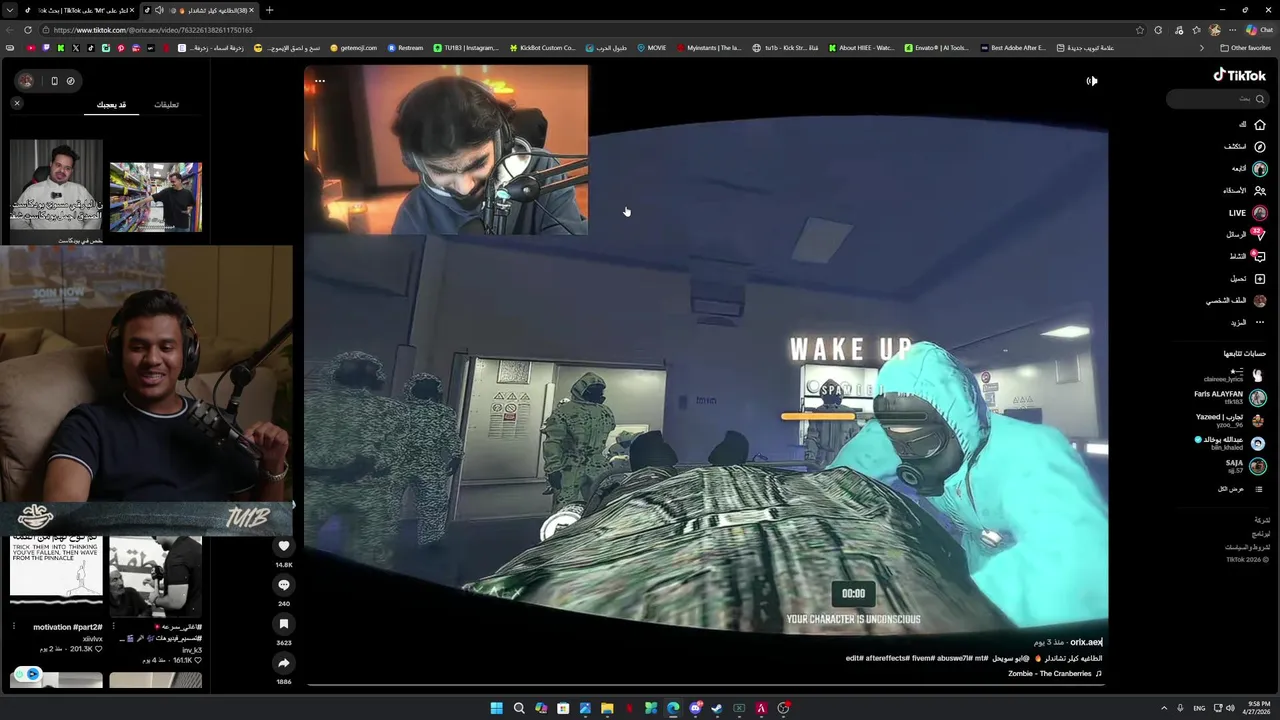Open the TikTok logo home link
This screenshot has height=720, width=1280.
pyautogui.click(x=1240, y=75)
